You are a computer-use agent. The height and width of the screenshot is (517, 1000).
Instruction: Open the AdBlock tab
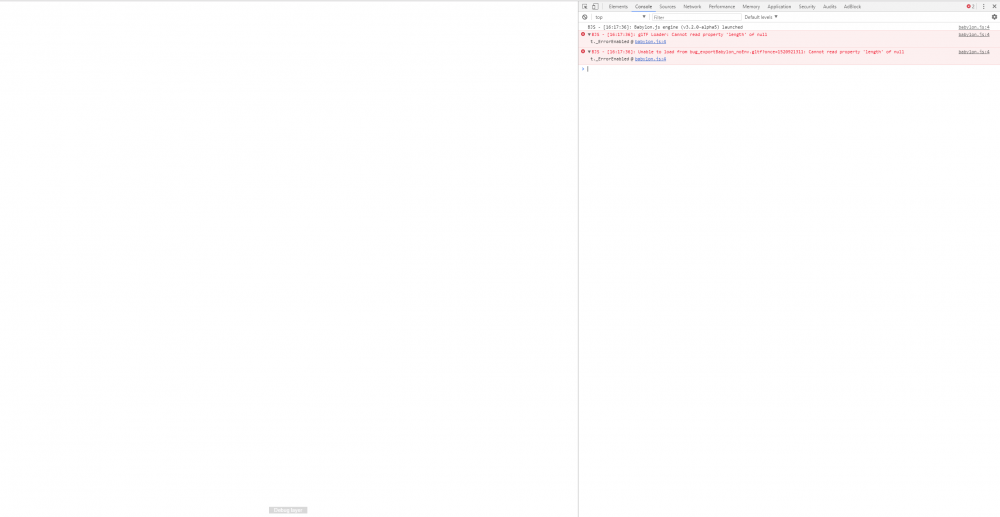852,6
